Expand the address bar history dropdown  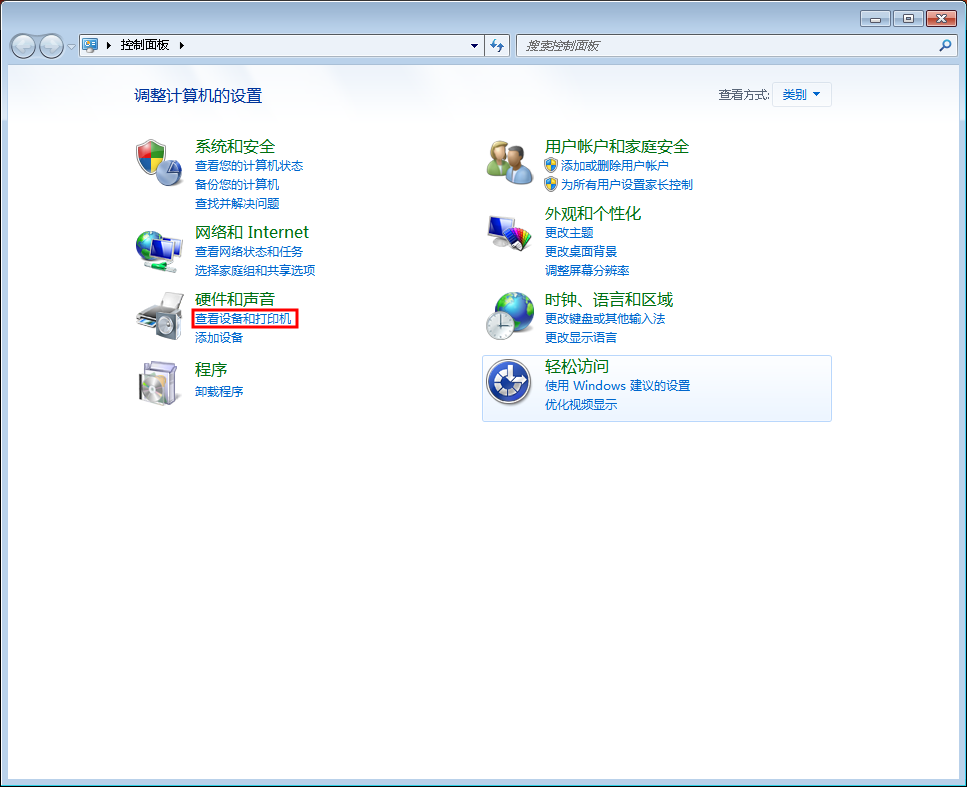(x=474, y=46)
